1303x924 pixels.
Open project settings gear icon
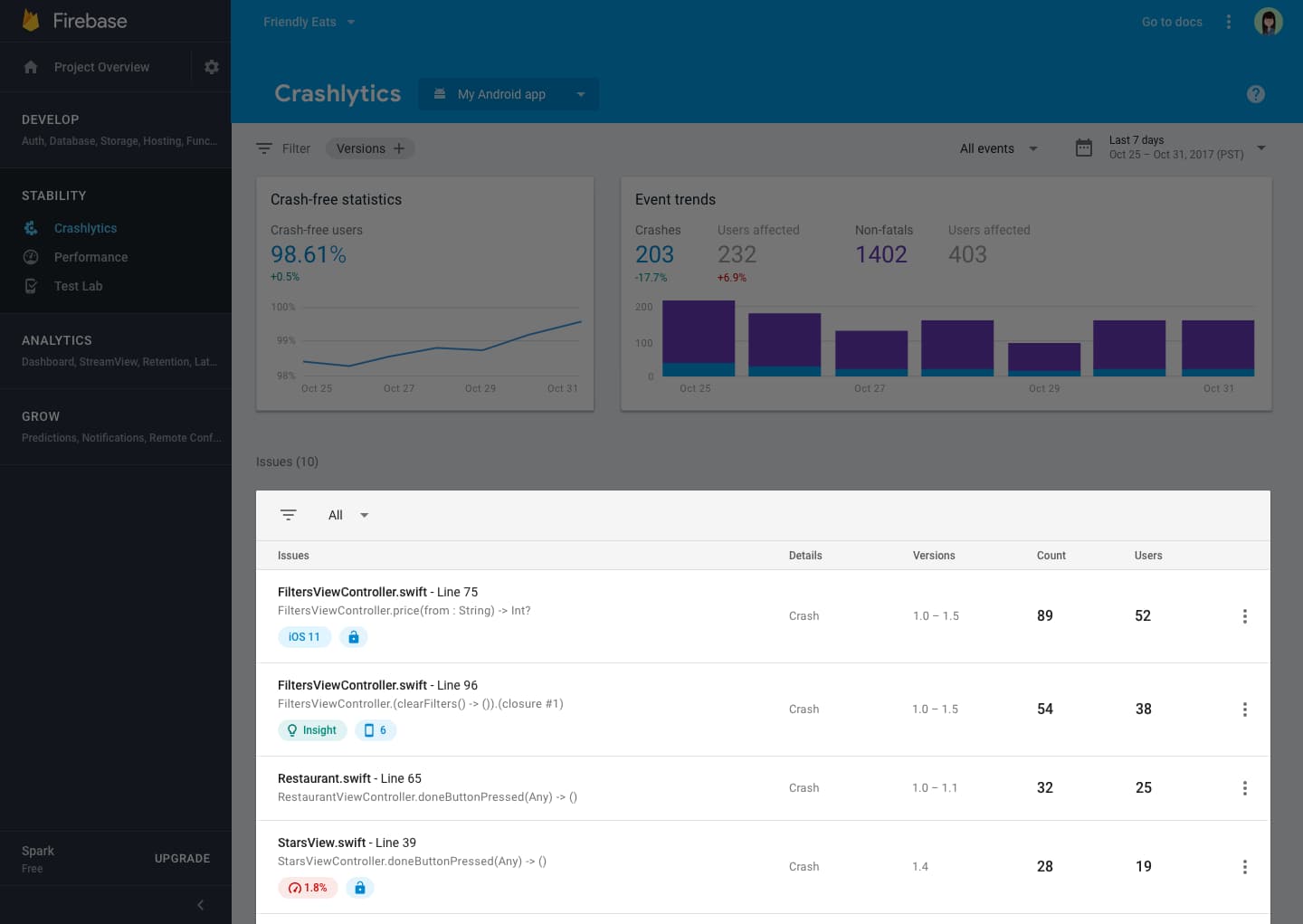tap(212, 67)
